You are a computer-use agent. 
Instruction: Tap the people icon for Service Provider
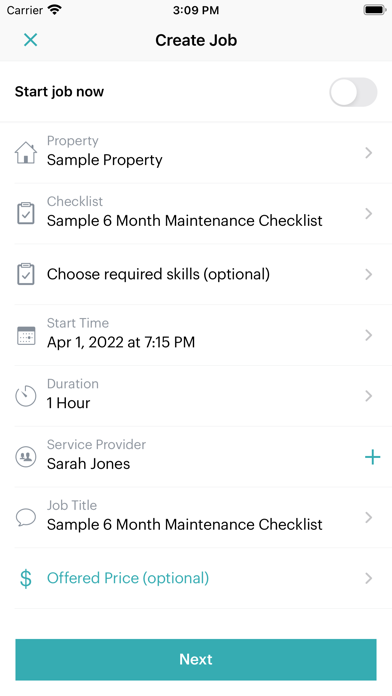pos(26,457)
